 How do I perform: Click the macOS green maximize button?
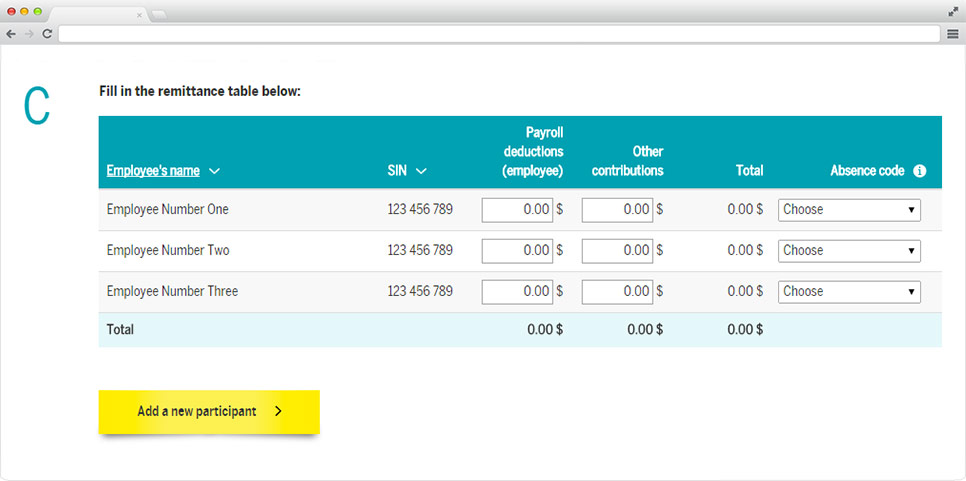pyautogui.click(x=38, y=12)
